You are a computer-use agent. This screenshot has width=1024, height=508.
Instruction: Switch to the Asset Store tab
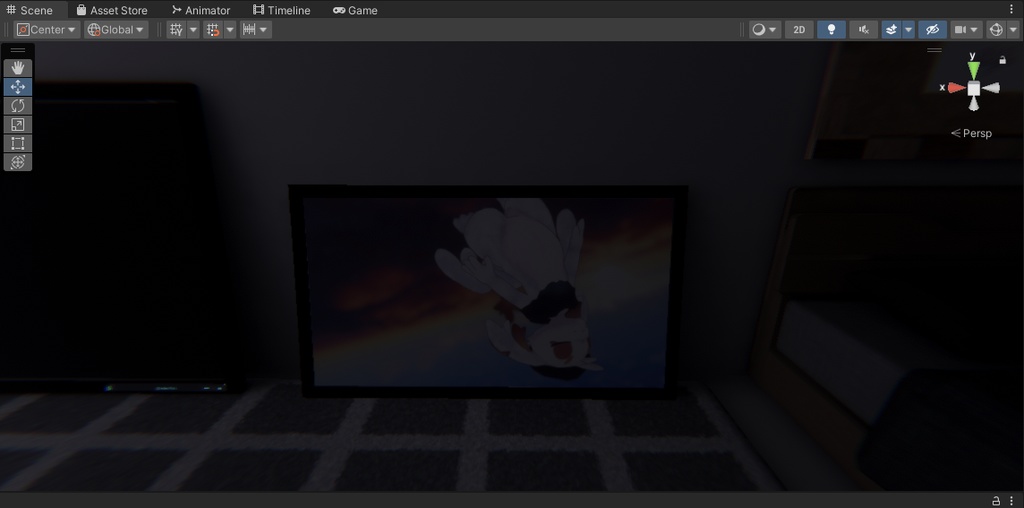[112, 10]
